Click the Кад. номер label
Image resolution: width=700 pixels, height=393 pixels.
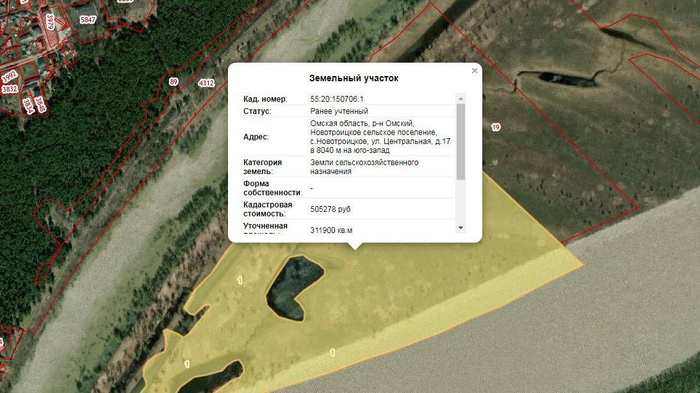[265, 99]
